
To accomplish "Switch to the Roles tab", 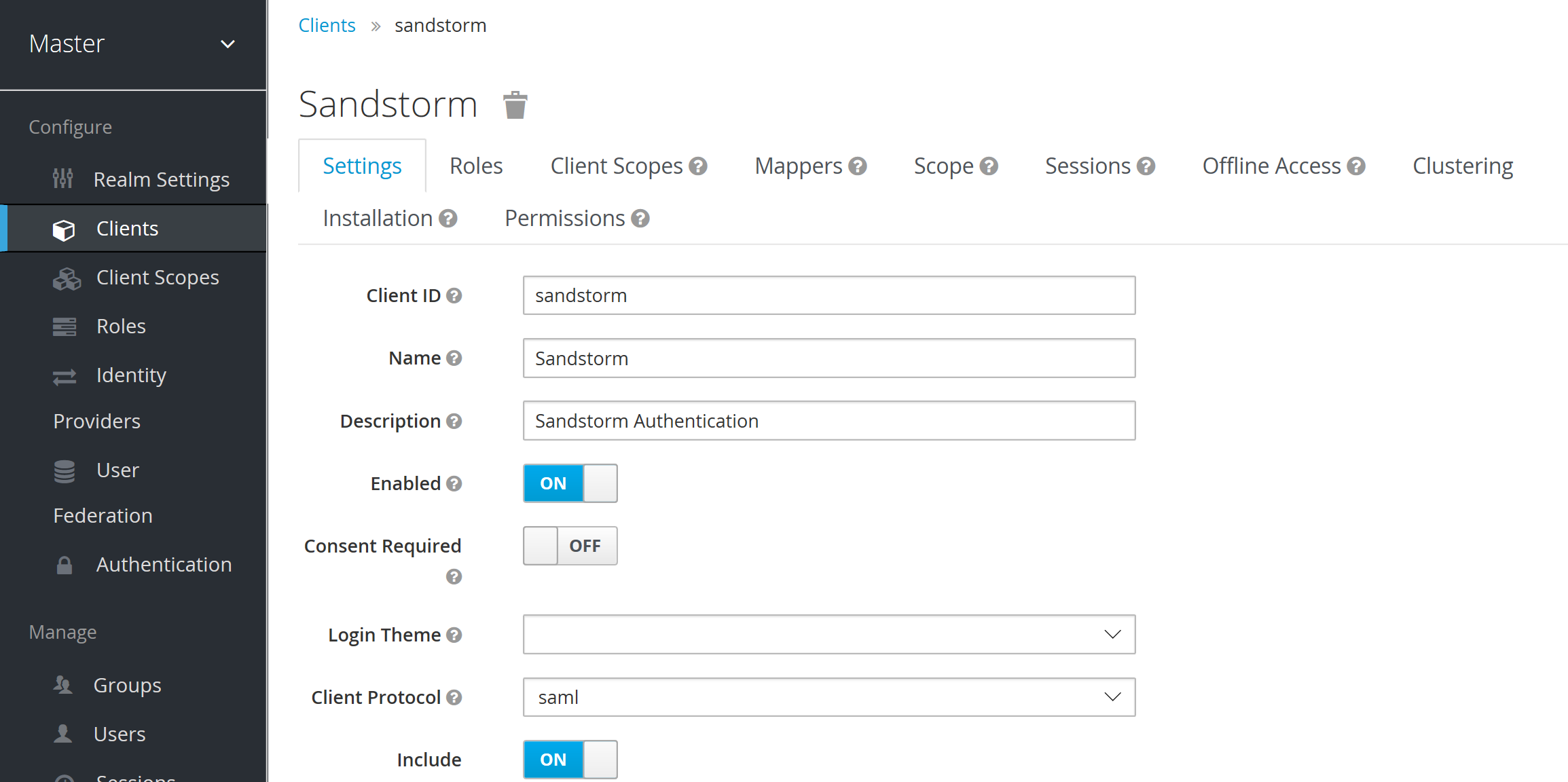I will pyautogui.click(x=476, y=165).
